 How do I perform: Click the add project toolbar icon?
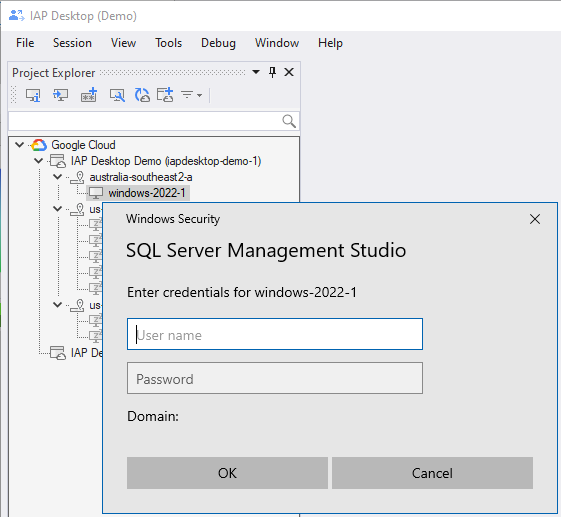165,95
